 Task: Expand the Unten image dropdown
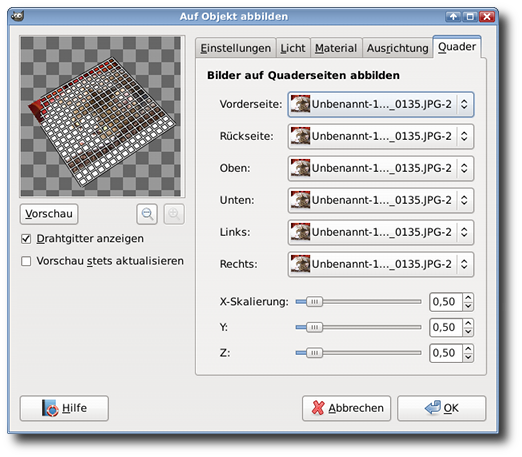pos(381,200)
